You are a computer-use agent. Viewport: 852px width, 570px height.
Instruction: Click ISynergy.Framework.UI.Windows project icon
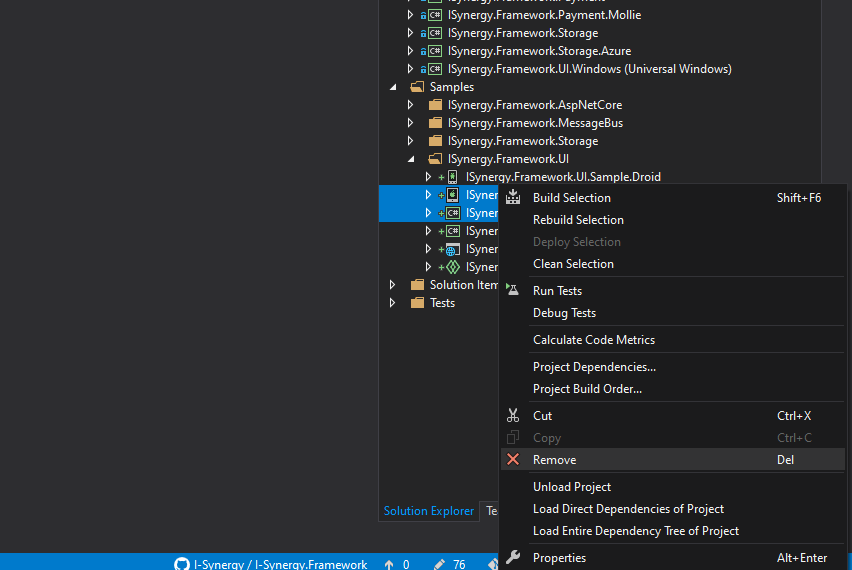(x=435, y=69)
